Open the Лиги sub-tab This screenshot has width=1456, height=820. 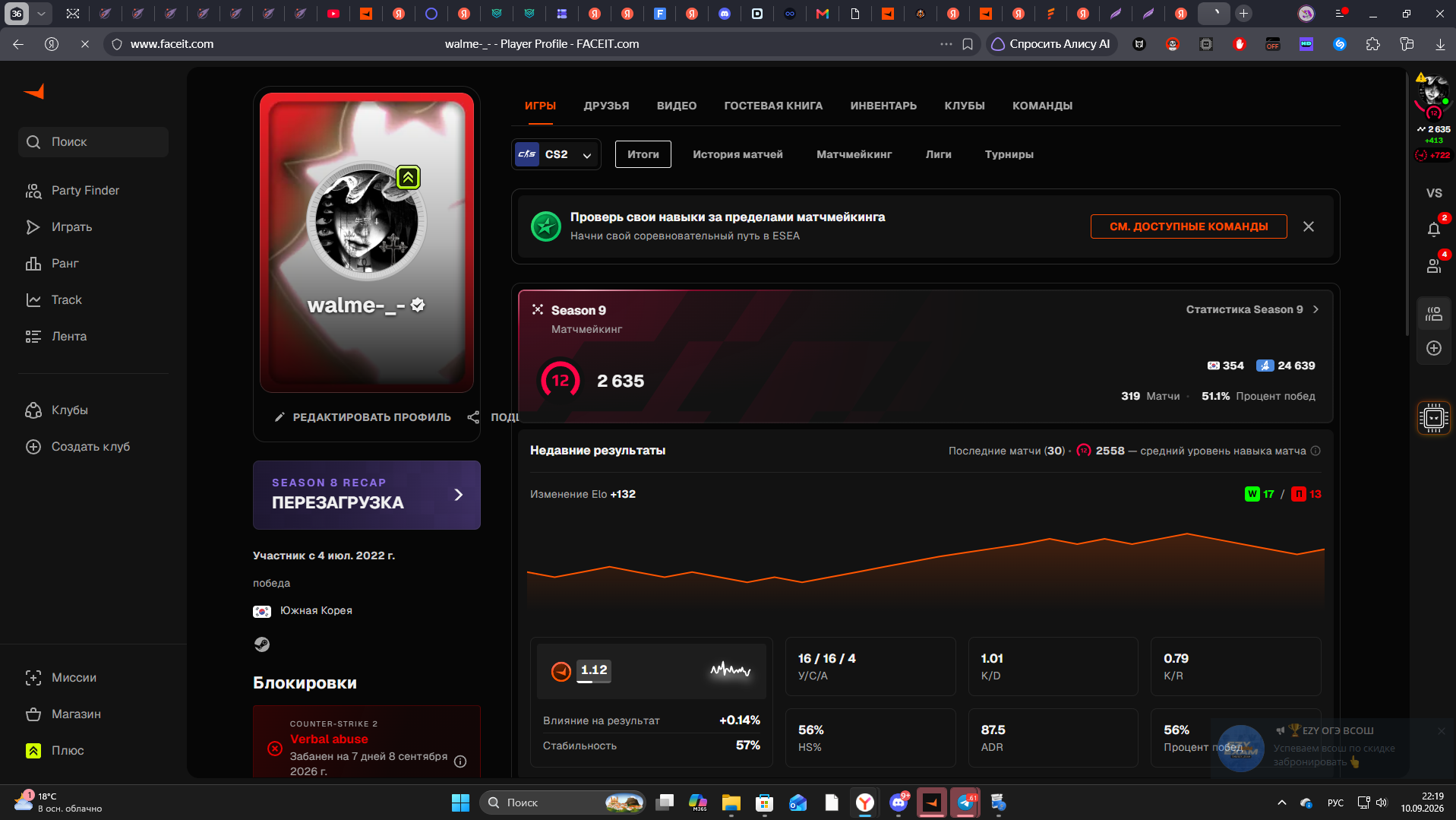939,154
